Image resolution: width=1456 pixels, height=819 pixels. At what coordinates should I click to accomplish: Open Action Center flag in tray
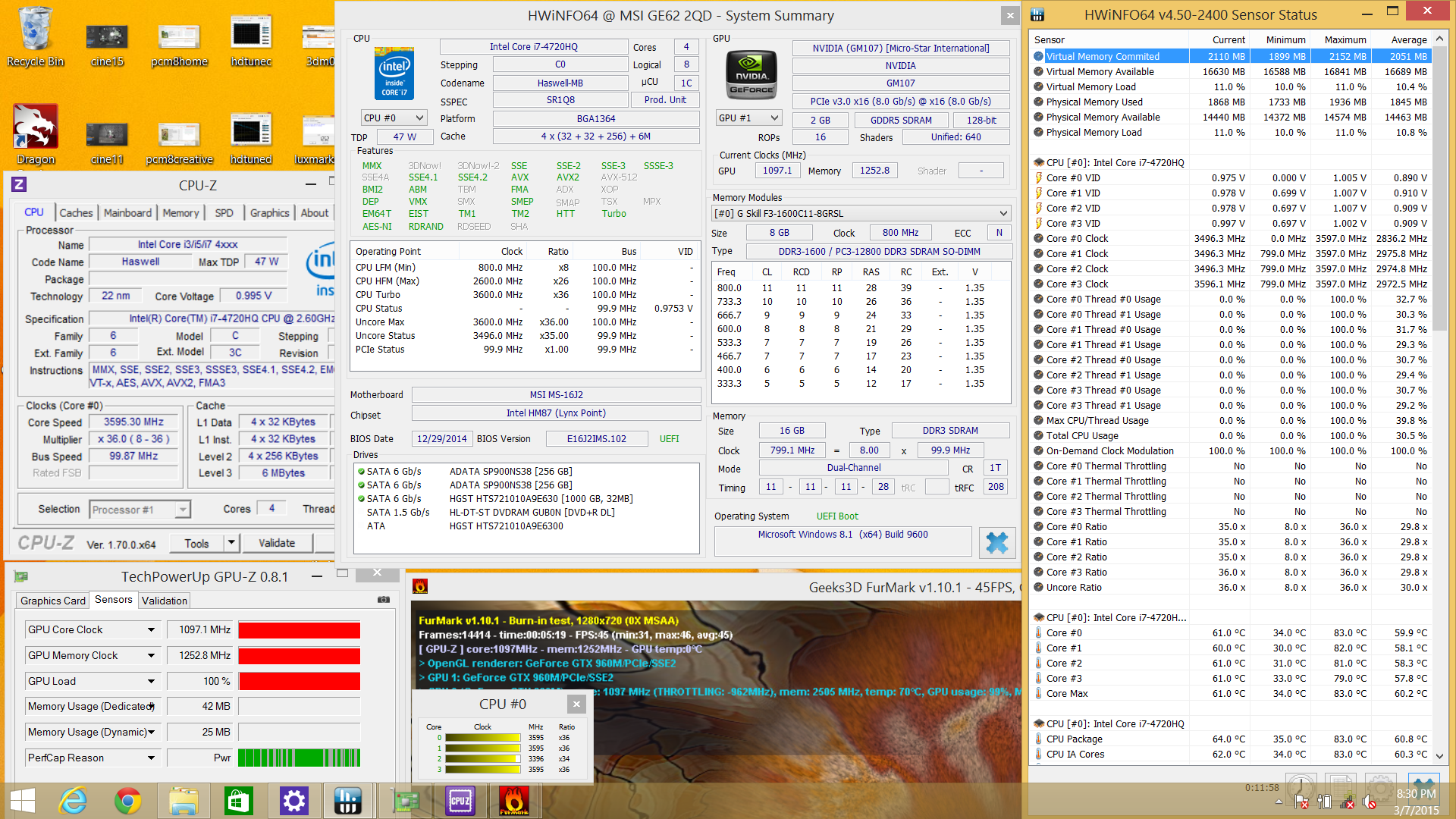pos(1301,802)
